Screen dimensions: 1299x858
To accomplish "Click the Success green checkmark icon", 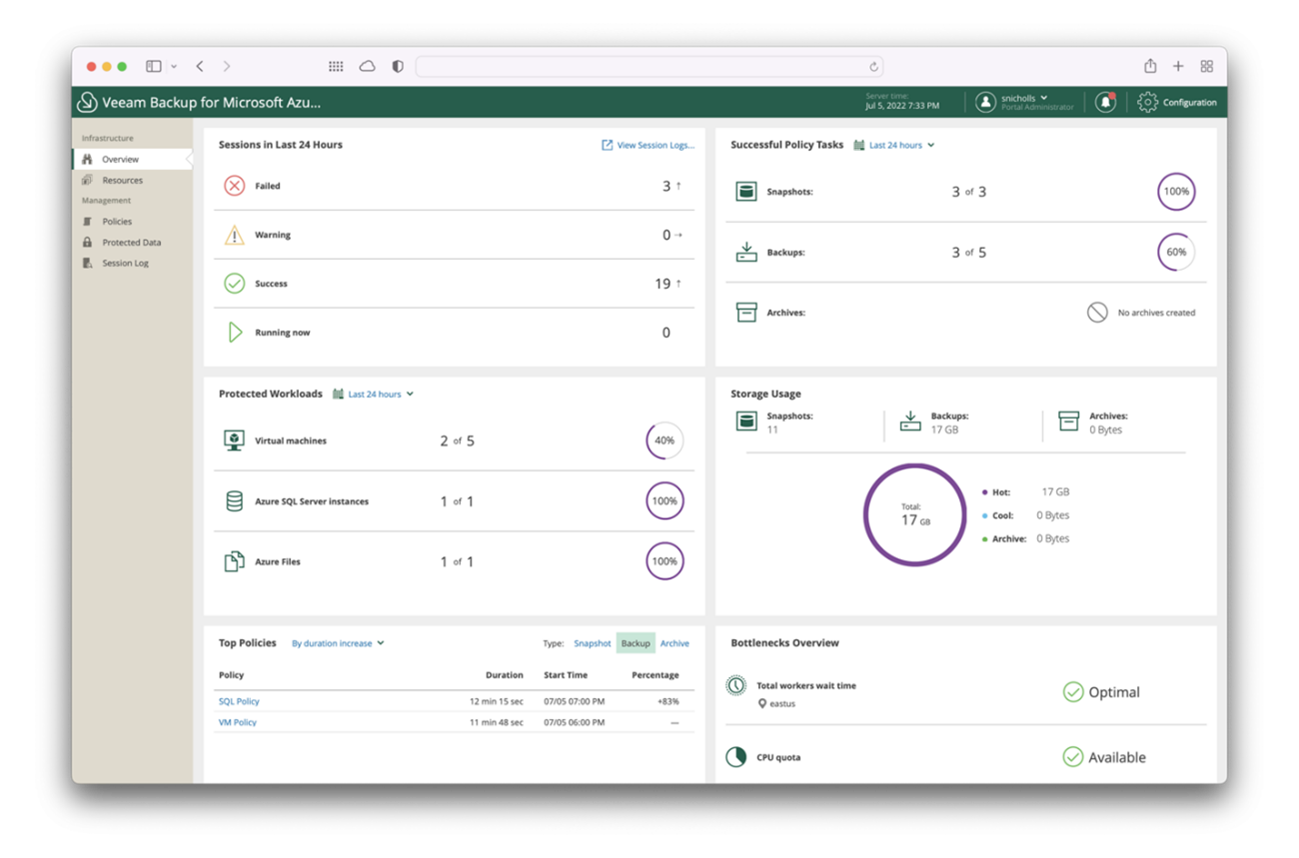I will [x=234, y=284].
